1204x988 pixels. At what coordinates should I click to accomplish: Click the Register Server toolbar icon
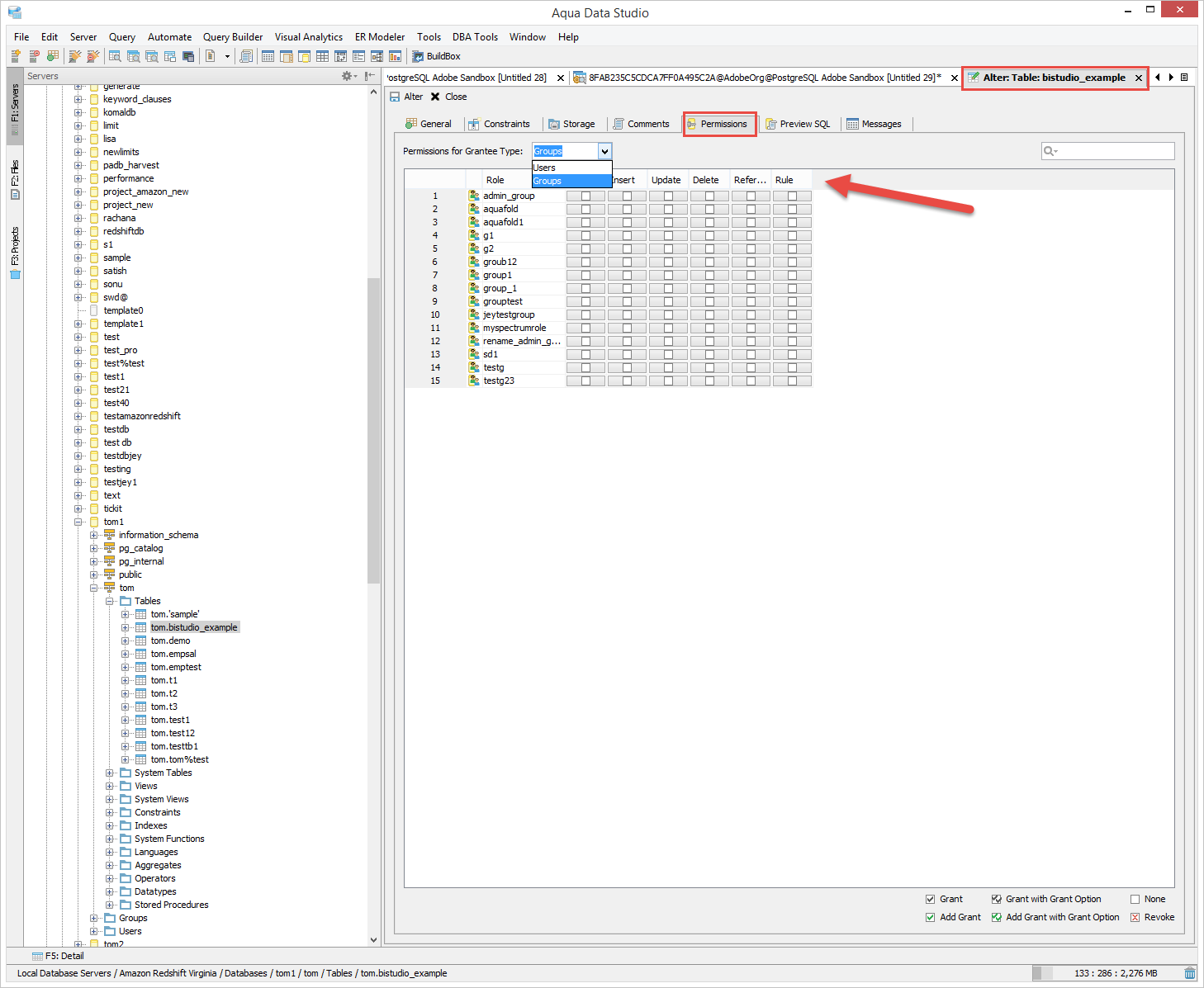16,56
